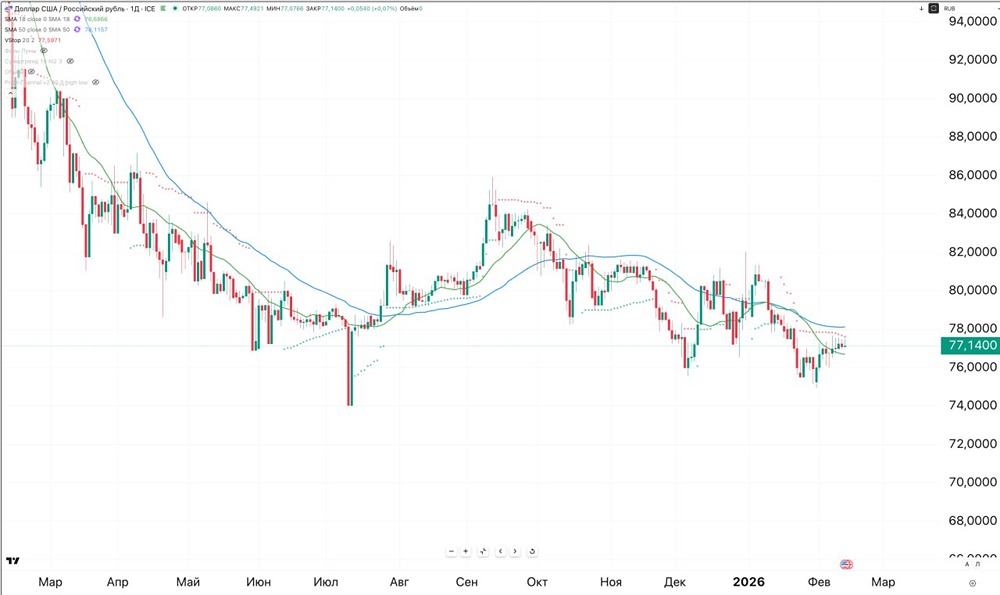The height and width of the screenshot is (595, 1000).
Task: Click the Сен label on the time axis
Action: (x=467, y=582)
